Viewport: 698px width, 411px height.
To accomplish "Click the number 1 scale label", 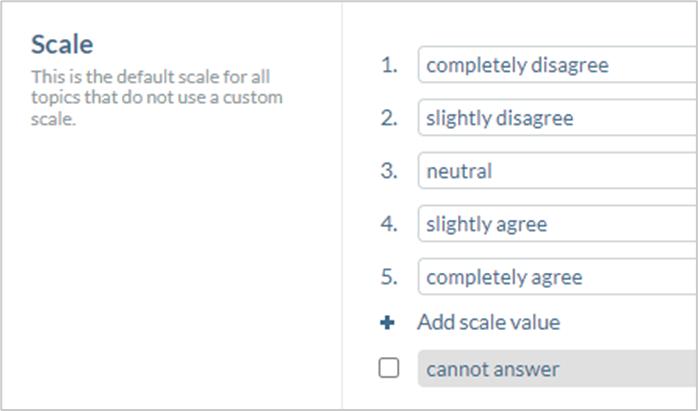I will click(390, 65).
